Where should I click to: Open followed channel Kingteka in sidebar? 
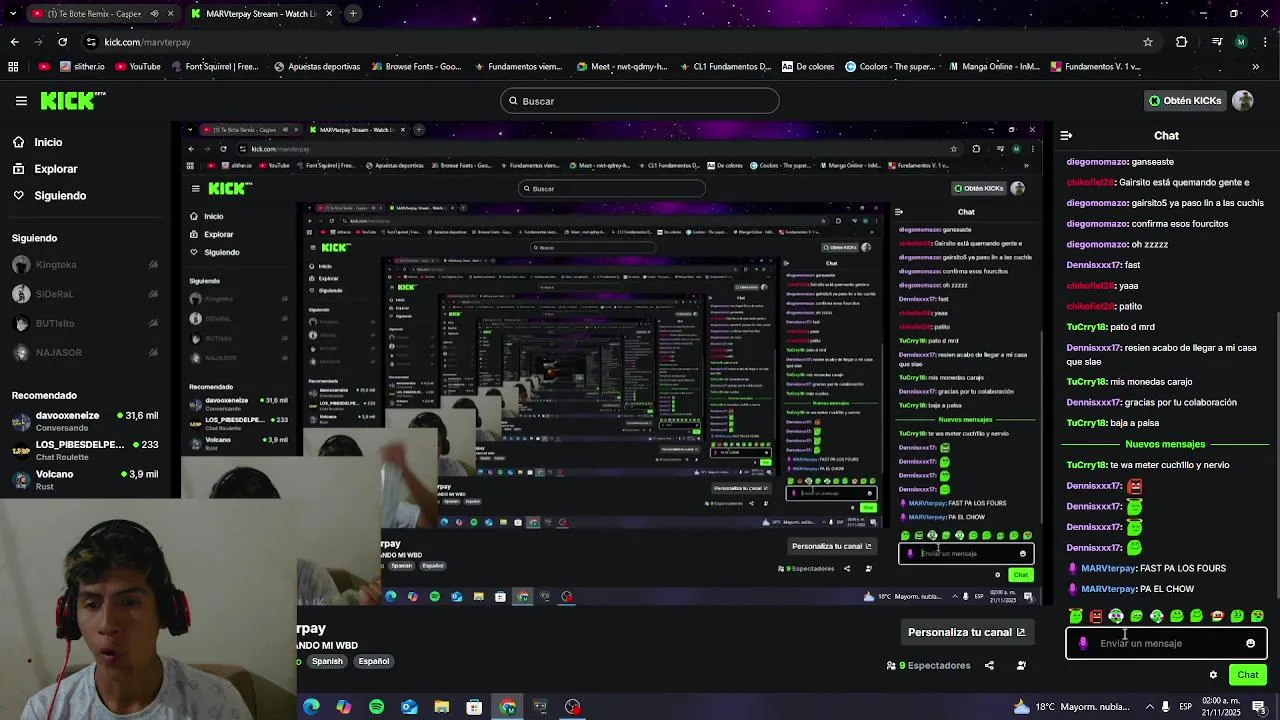[x=85, y=265]
